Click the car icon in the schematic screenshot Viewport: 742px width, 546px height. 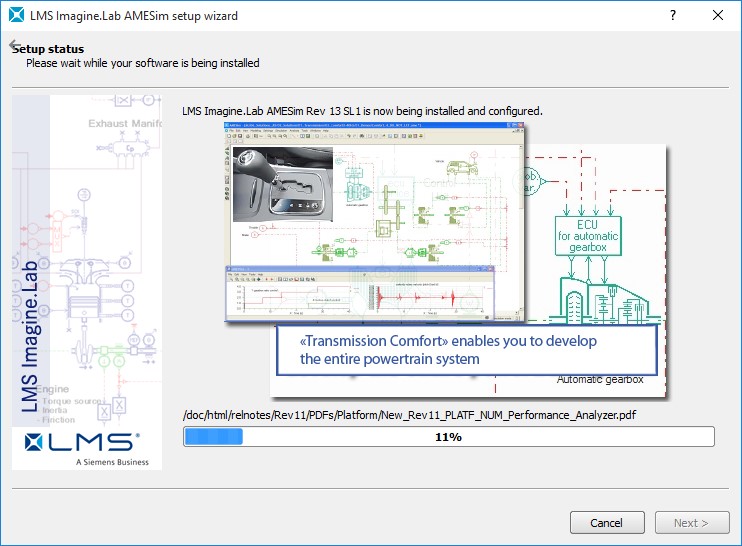click(x=459, y=167)
